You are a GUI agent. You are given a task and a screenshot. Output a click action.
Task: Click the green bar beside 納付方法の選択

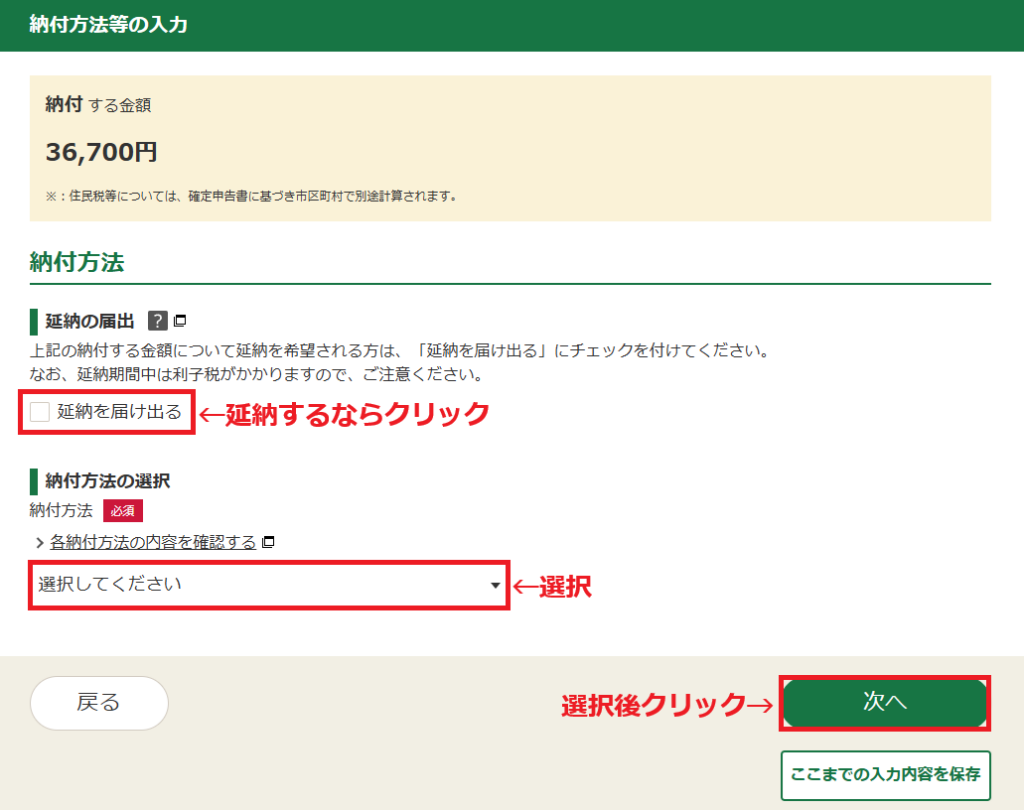coord(33,481)
